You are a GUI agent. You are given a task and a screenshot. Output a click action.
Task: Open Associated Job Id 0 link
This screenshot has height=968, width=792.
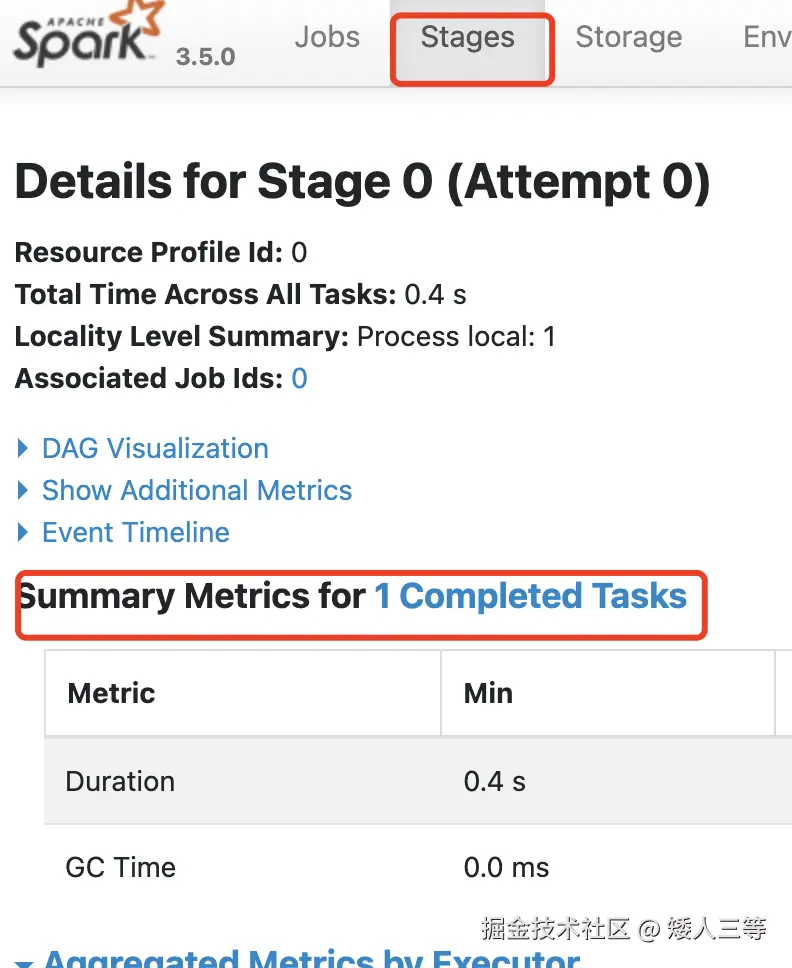point(299,379)
